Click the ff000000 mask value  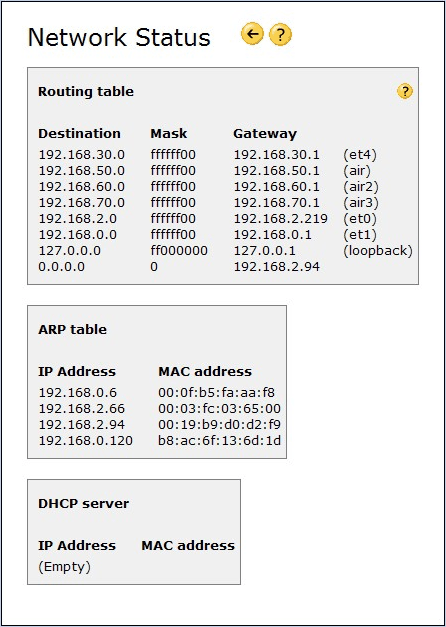[179, 251]
